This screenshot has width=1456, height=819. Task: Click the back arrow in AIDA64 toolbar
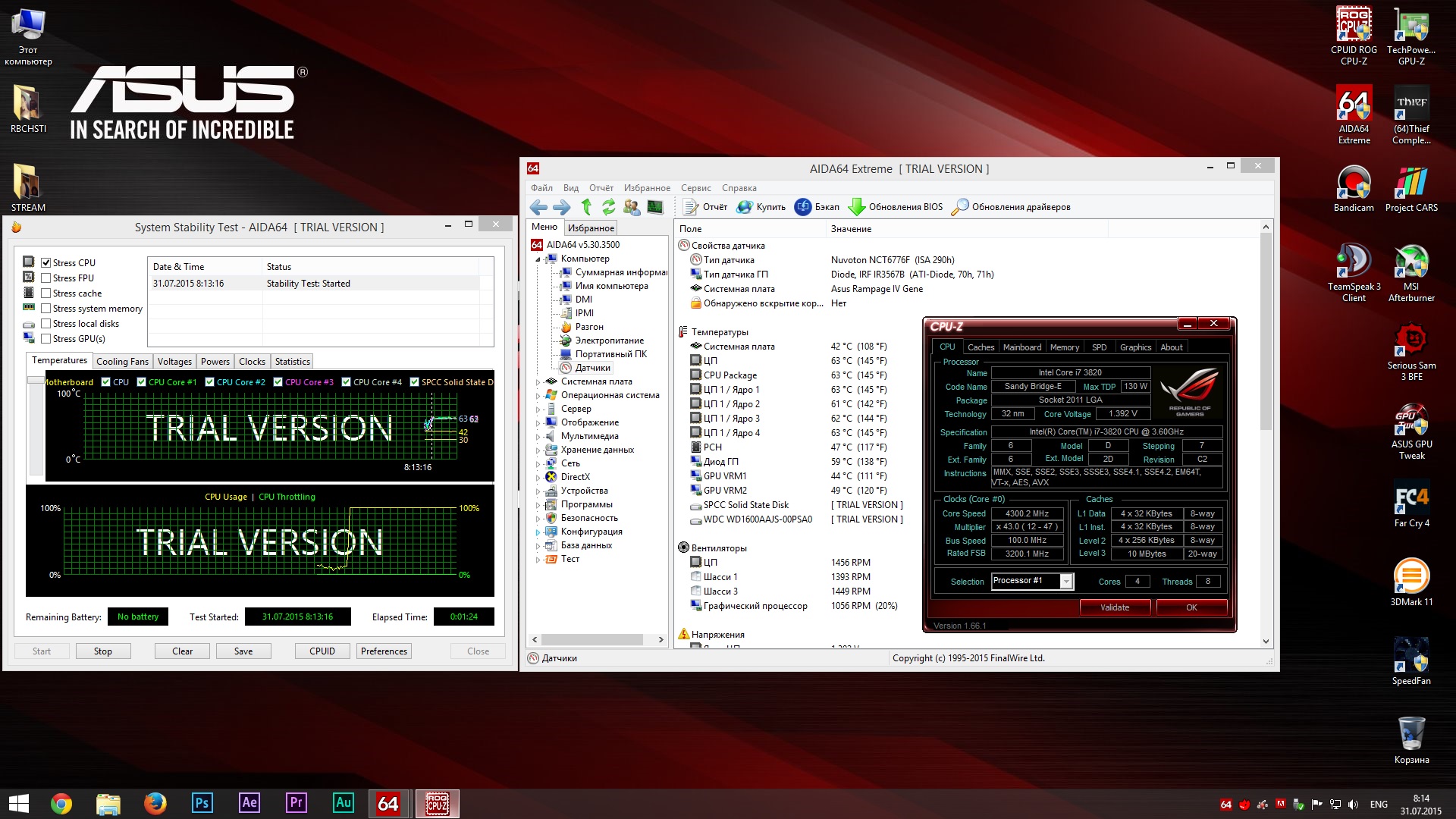538,207
